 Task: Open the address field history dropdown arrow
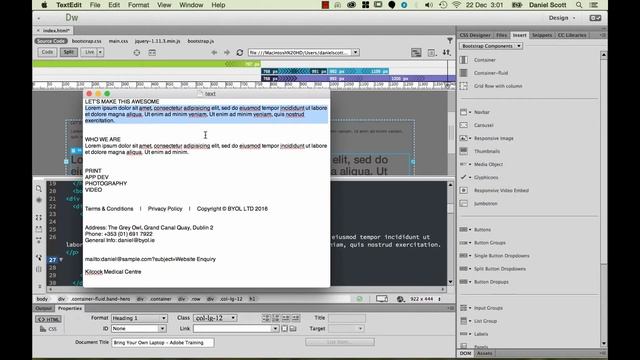(356, 53)
